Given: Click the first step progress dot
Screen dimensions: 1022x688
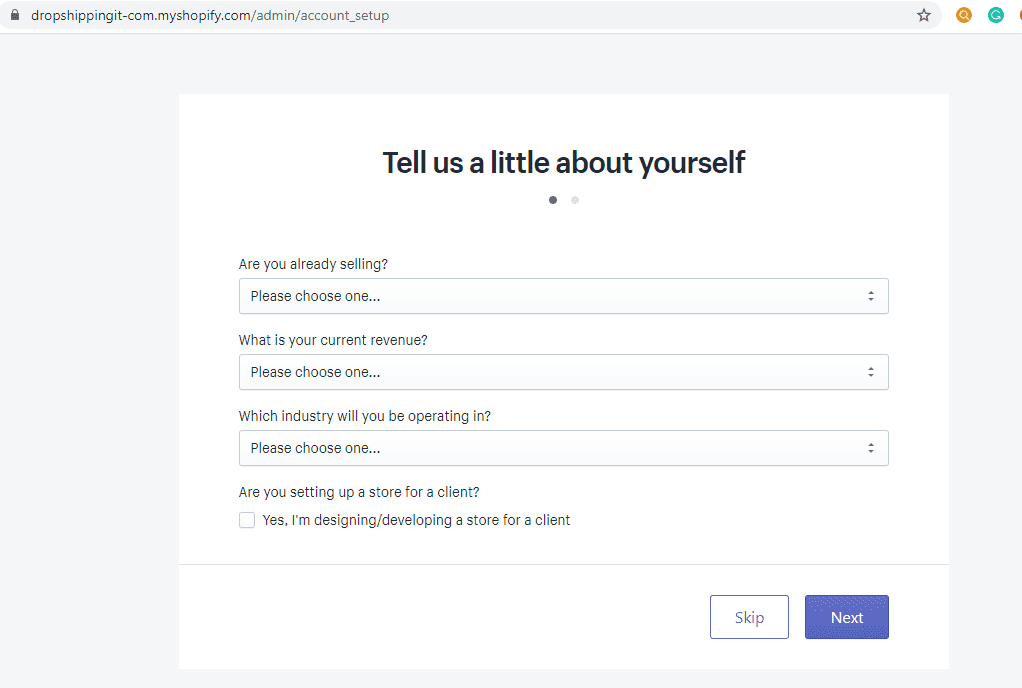Looking at the screenshot, I should point(553,200).
